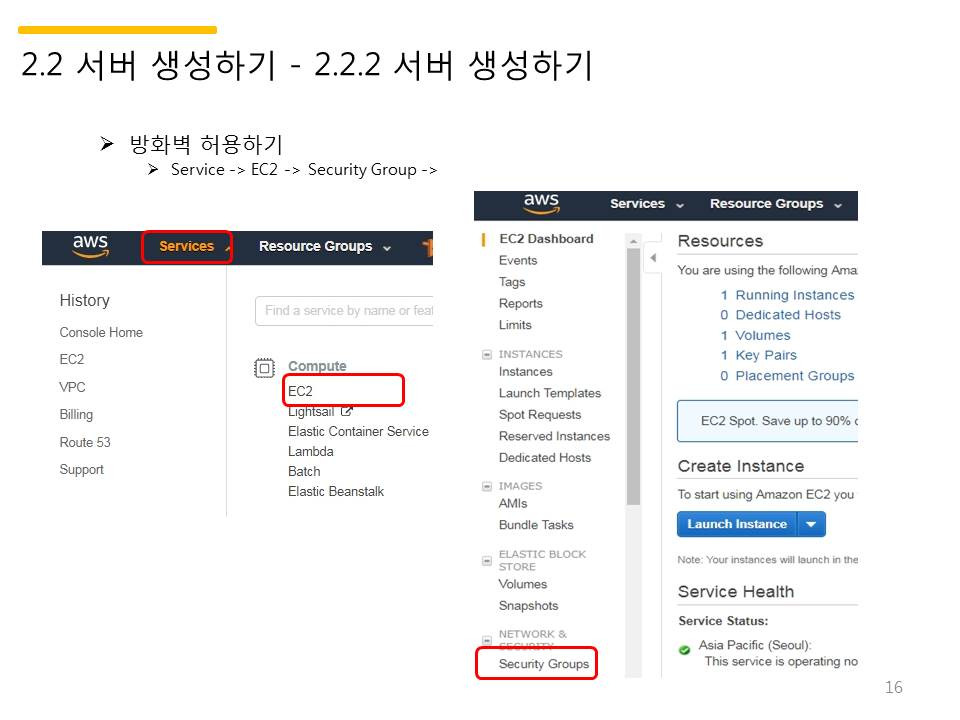The width and height of the screenshot is (960, 720).
Task: Collapse sidebar with left arrow toggle
Action: (x=653, y=258)
